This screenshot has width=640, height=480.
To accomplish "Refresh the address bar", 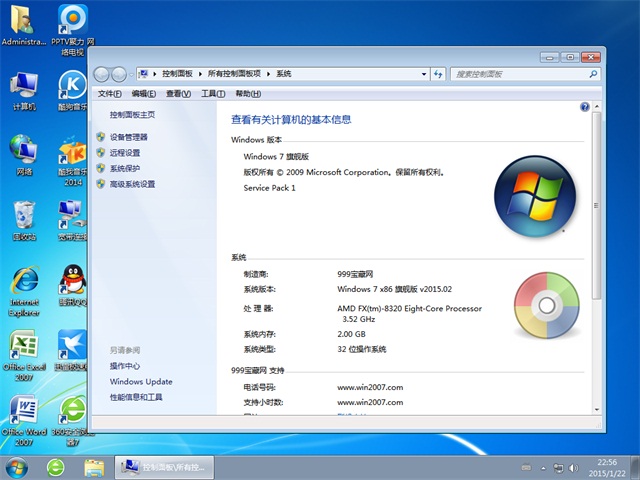I will (x=438, y=74).
